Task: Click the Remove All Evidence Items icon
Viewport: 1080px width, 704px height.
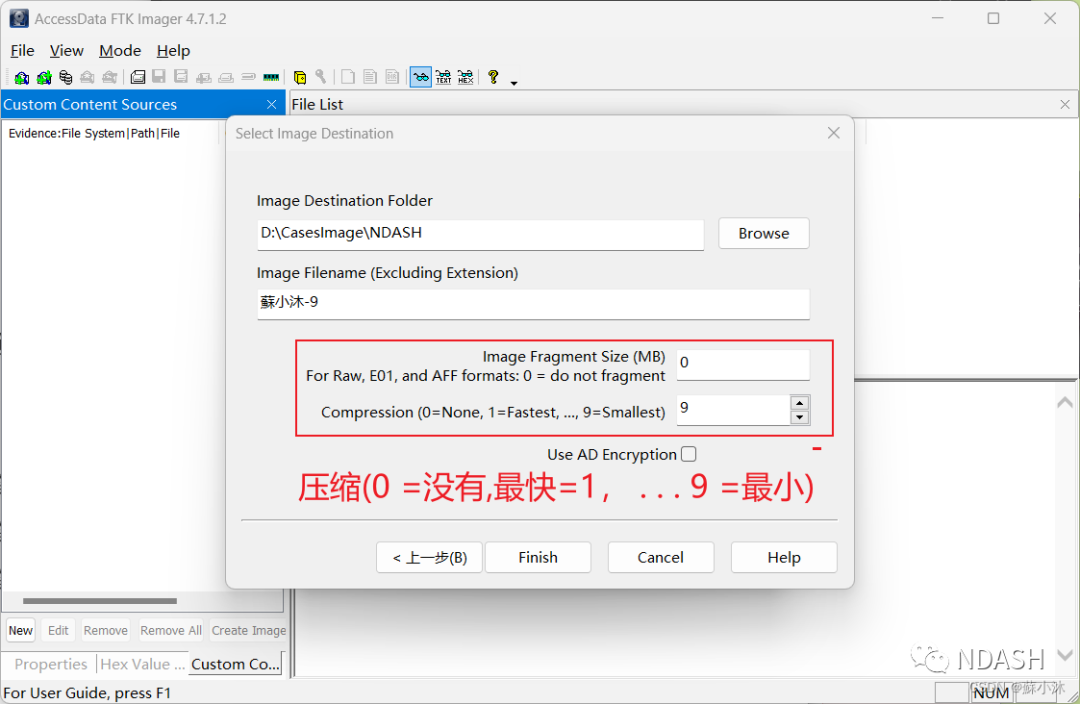Action: click(x=110, y=77)
